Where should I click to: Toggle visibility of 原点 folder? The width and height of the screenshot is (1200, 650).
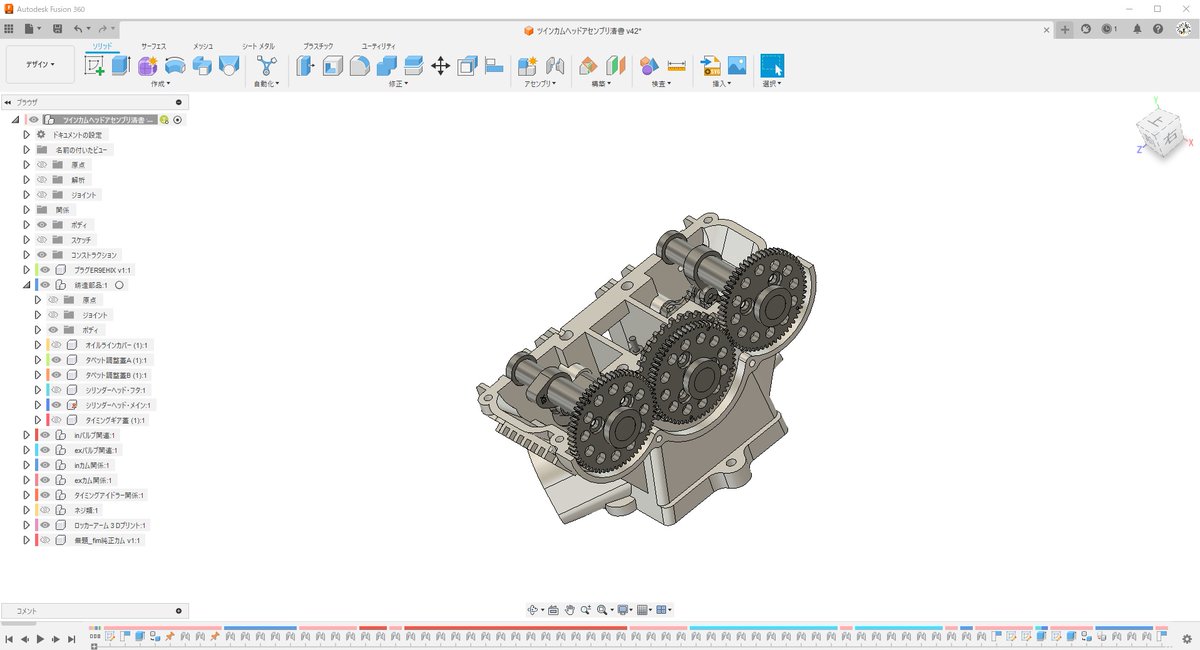click(42, 165)
